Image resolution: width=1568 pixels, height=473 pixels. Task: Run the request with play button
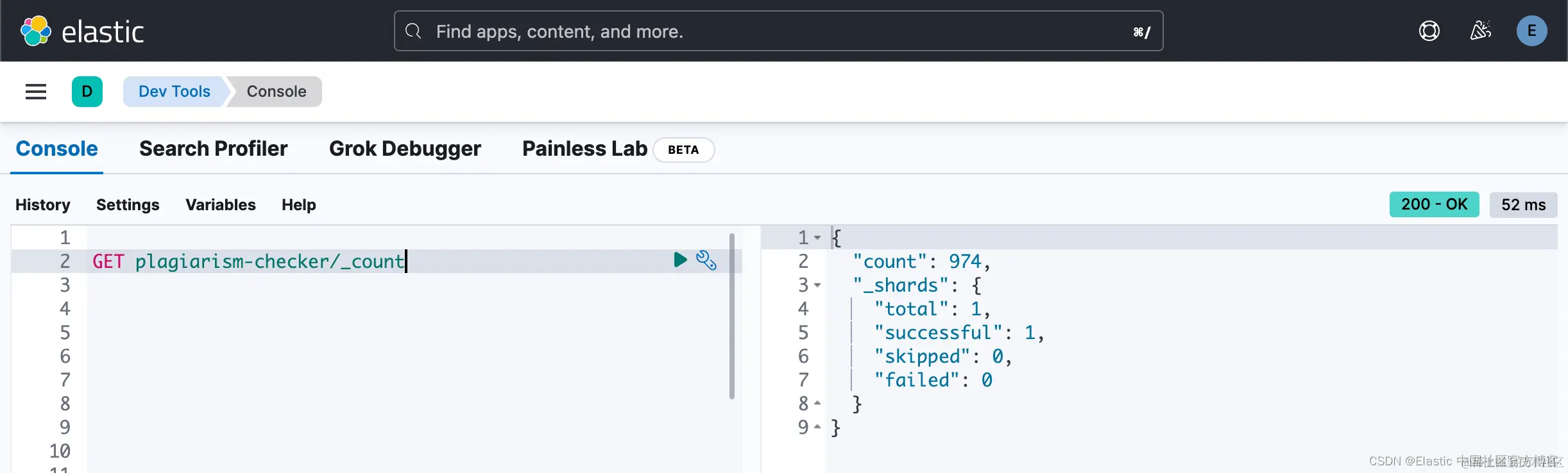(680, 260)
